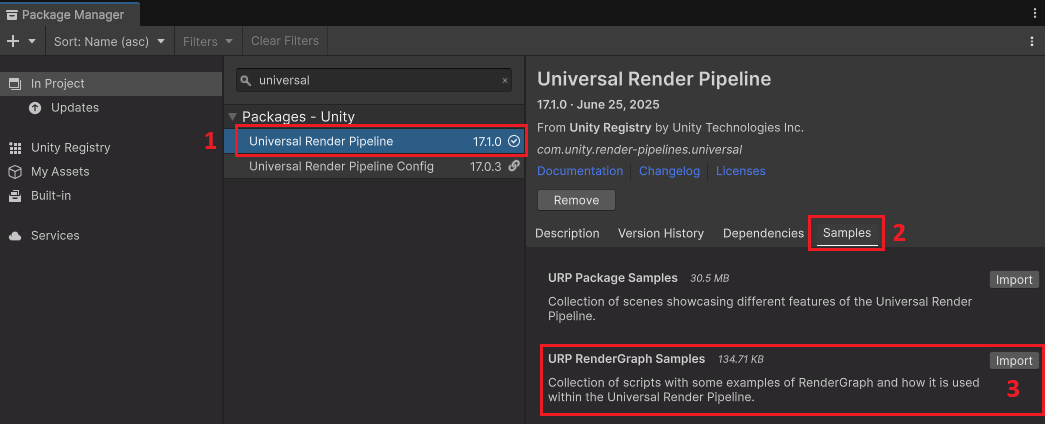
Task: Import the URP RenderGraph Samples
Action: 1014,361
